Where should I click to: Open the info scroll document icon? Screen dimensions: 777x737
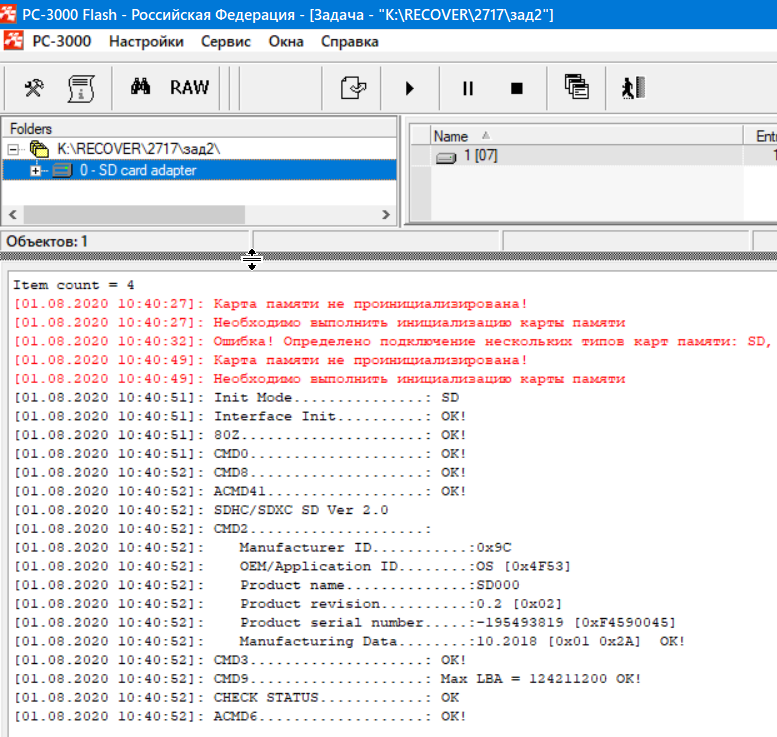tap(81, 89)
